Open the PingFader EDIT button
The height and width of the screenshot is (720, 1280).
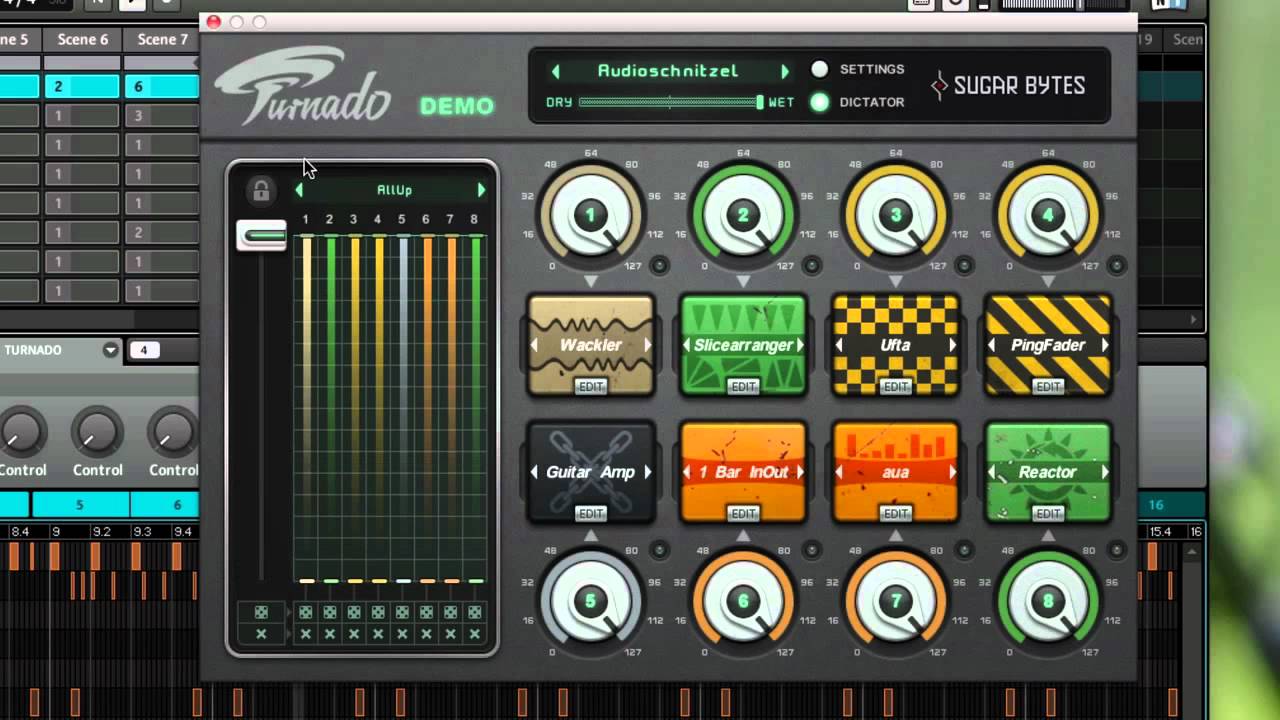(x=1048, y=387)
